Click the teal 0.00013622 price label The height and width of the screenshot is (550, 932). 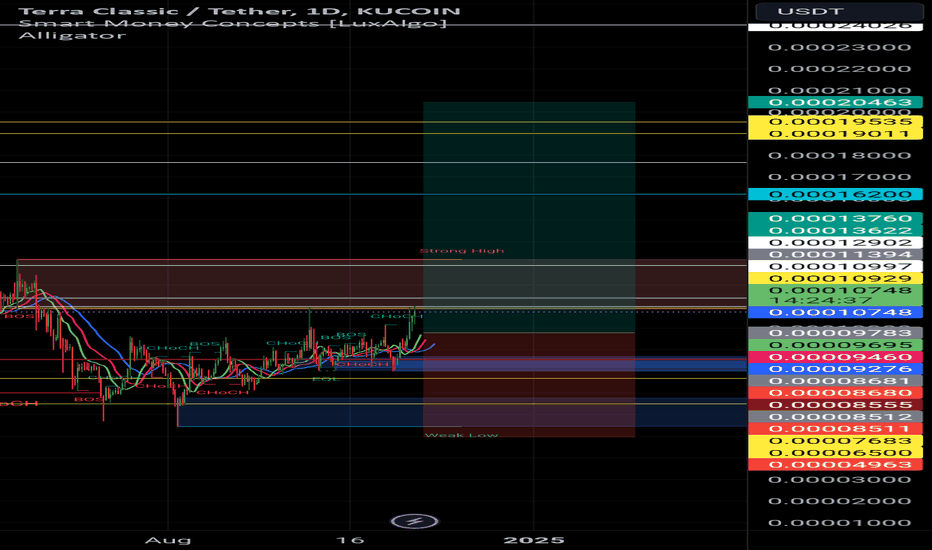(836, 230)
